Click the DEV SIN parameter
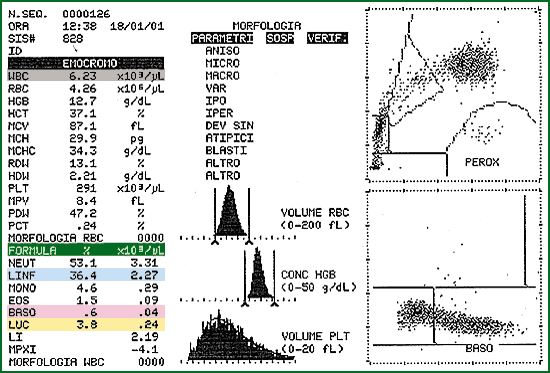 pyautogui.click(x=230, y=126)
